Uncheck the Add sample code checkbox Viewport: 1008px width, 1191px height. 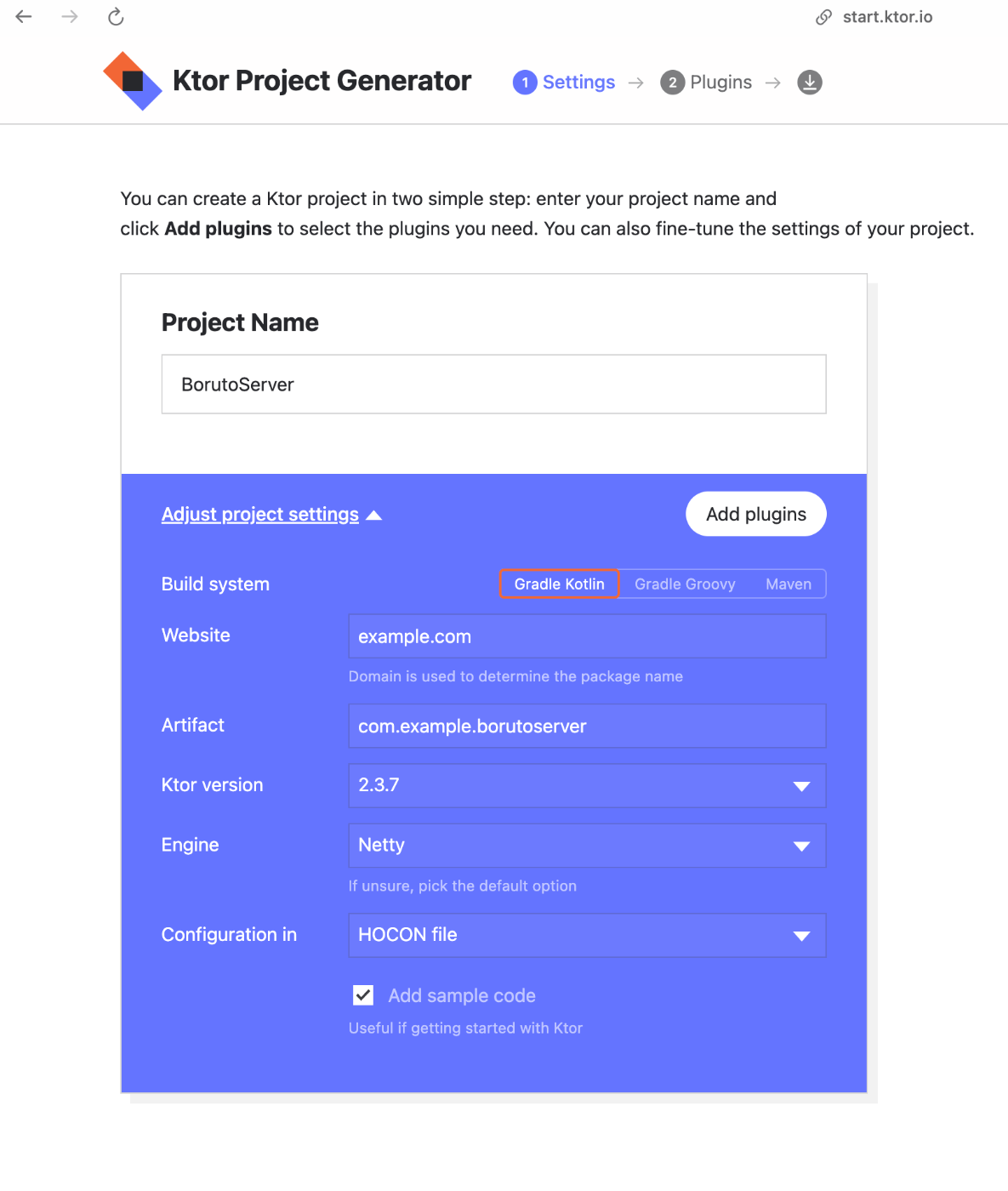pyautogui.click(x=362, y=994)
